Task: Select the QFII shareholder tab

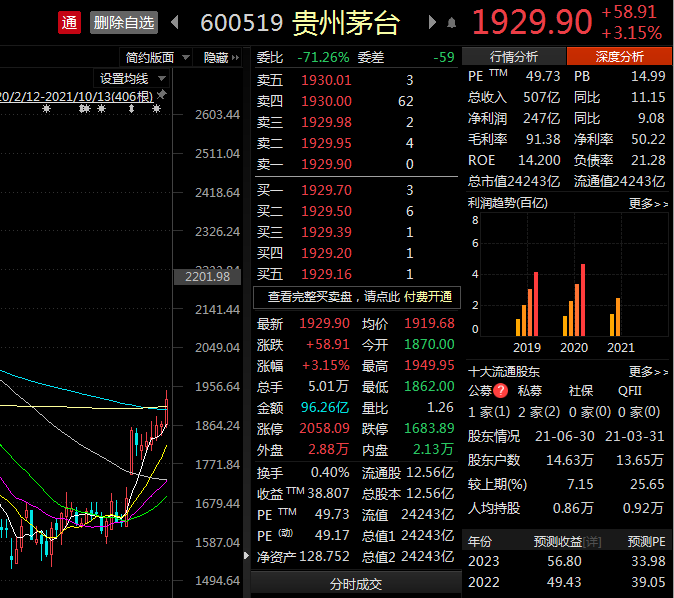Action: pos(630,390)
